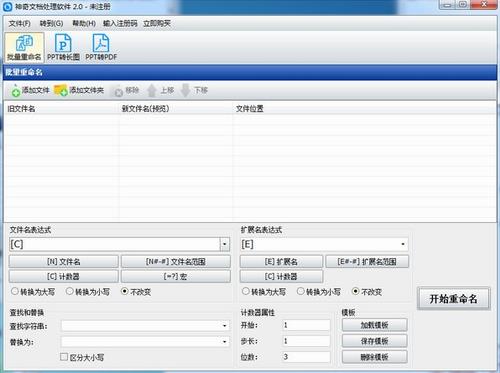Expand the 查找字符串 dropdown
Screen dimensions: 500x373
coord(225,326)
